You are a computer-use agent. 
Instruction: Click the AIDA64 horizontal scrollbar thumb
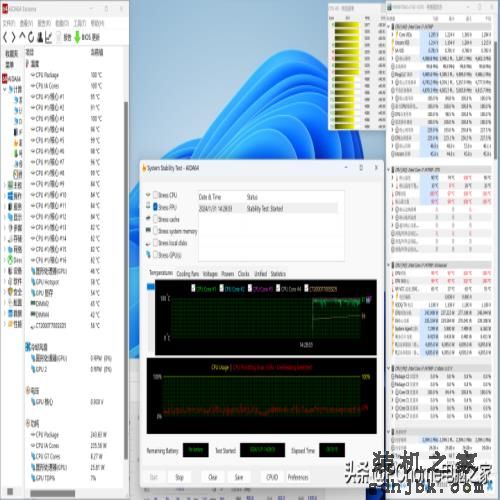(52, 493)
